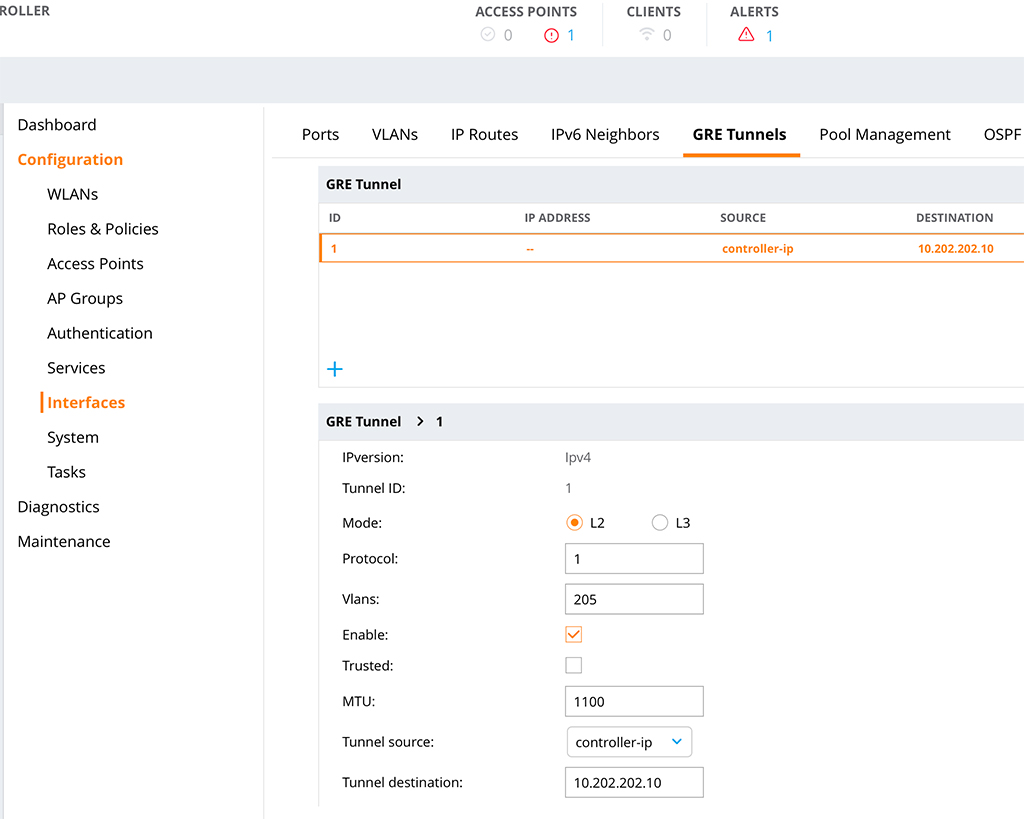1024x819 pixels.
Task: Check the Trusted checkbox
Action: (573, 665)
